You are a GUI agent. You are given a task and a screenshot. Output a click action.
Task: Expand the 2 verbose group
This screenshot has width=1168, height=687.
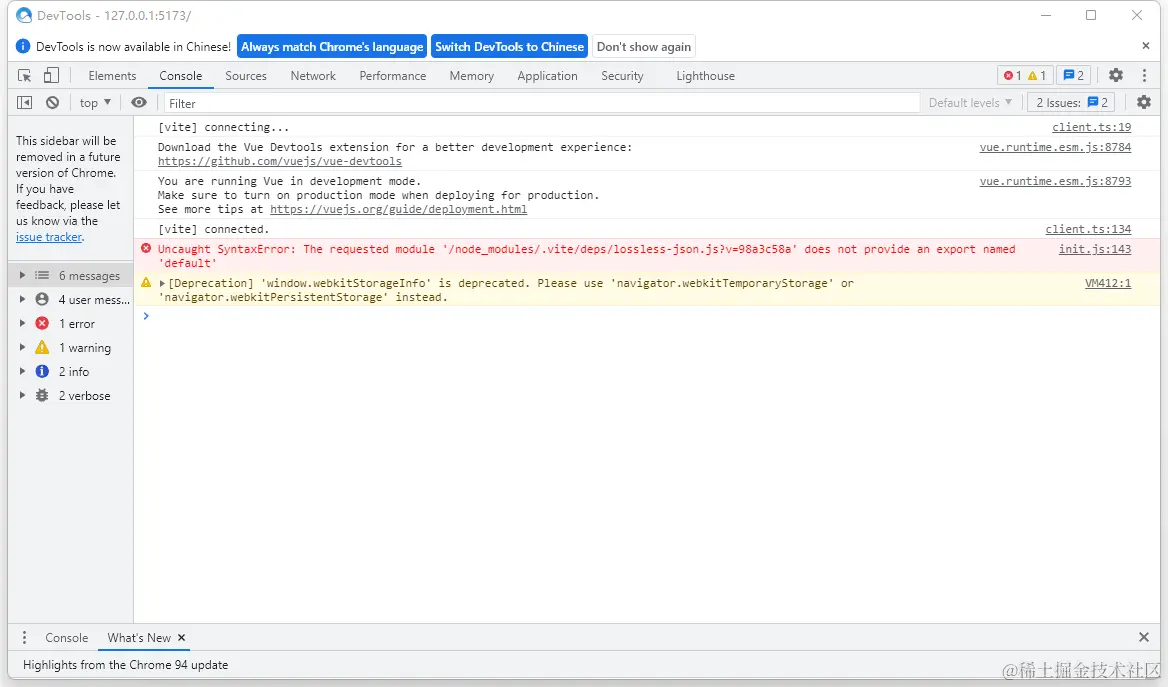pyautogui.click(x=22, y=395)
